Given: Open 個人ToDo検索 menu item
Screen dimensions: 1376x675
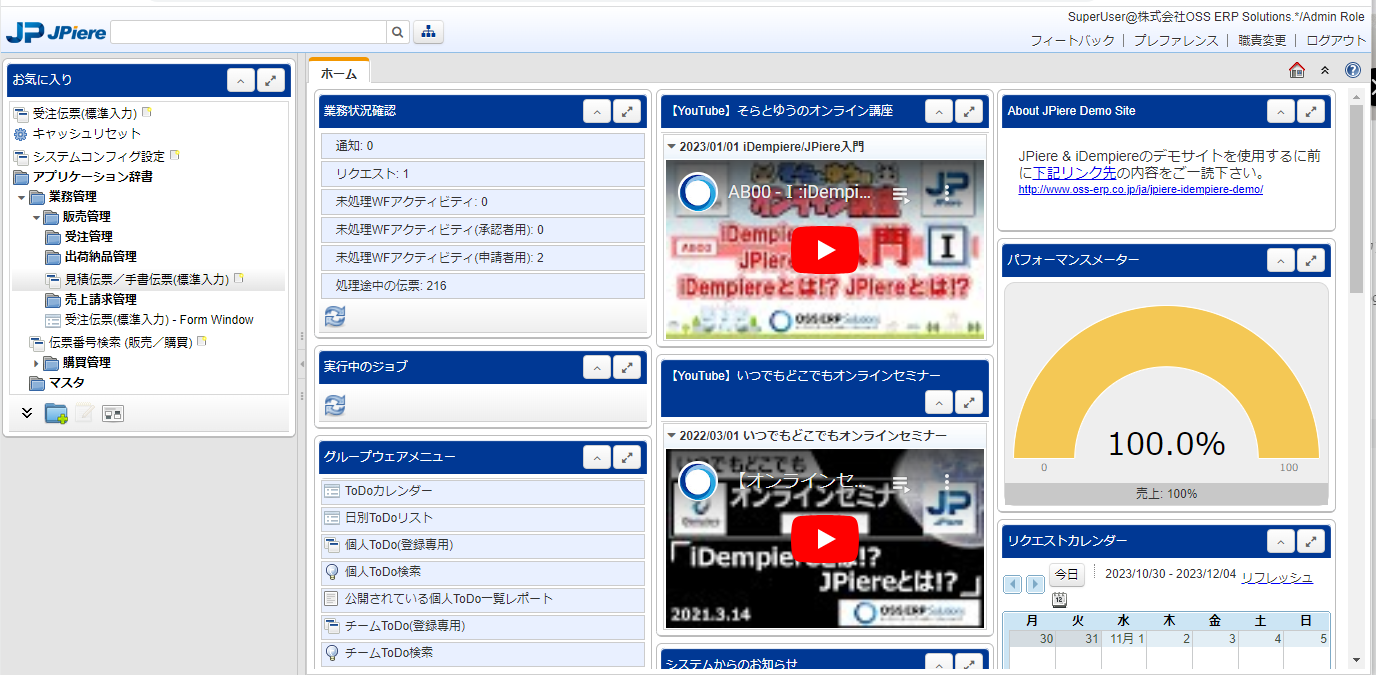Looking at the screenshot, I should coord(483,573).
